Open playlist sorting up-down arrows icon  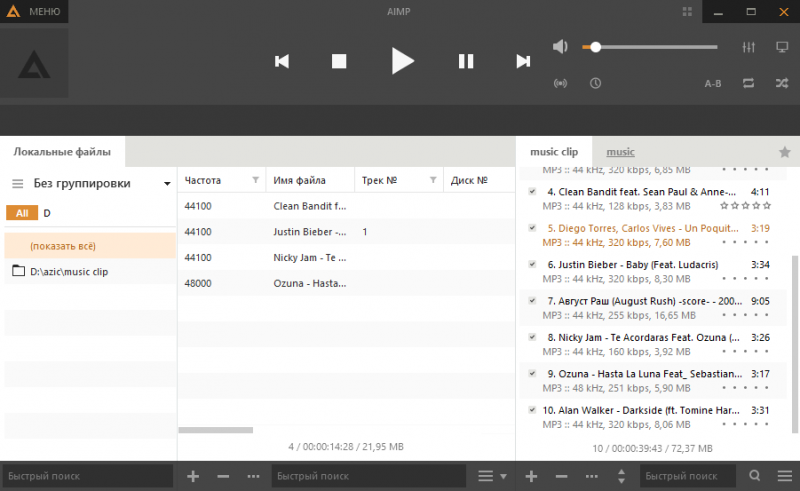pos(621,476)
